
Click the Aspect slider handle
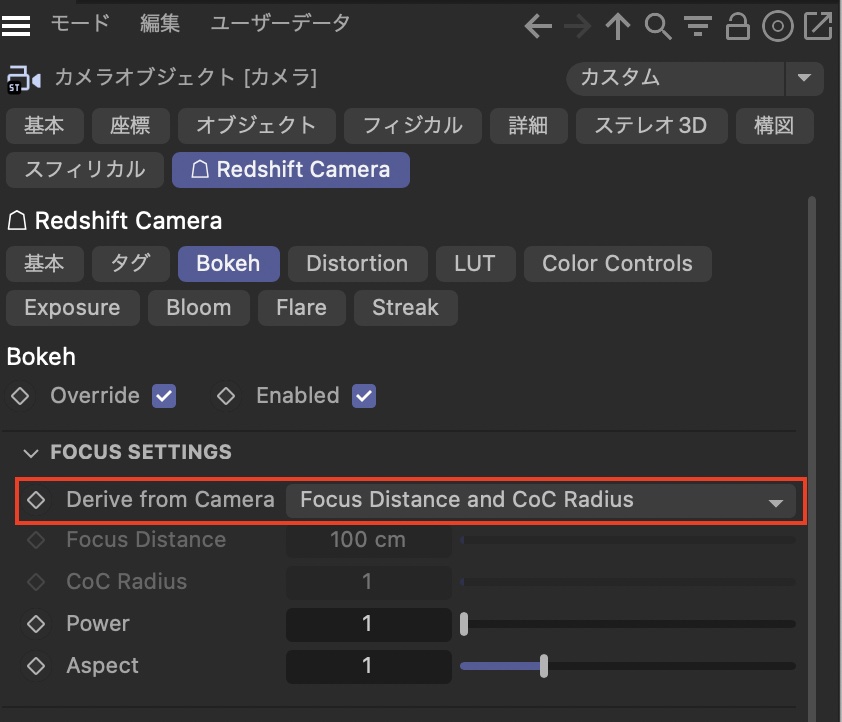coord(543,666)
